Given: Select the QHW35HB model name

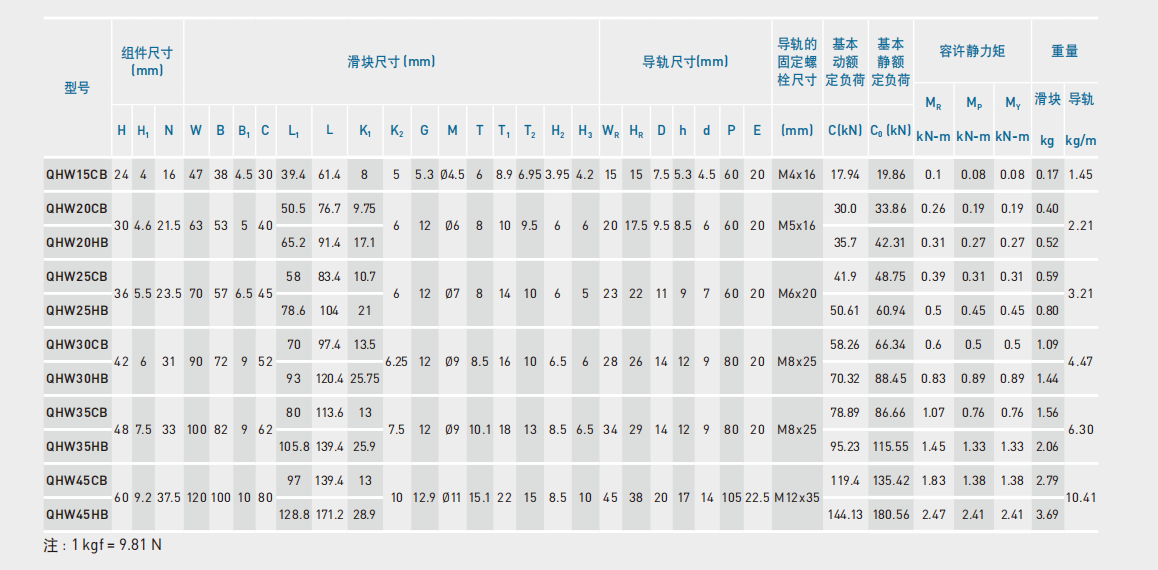Looking at the screenshot, I should tap(77, 447).
